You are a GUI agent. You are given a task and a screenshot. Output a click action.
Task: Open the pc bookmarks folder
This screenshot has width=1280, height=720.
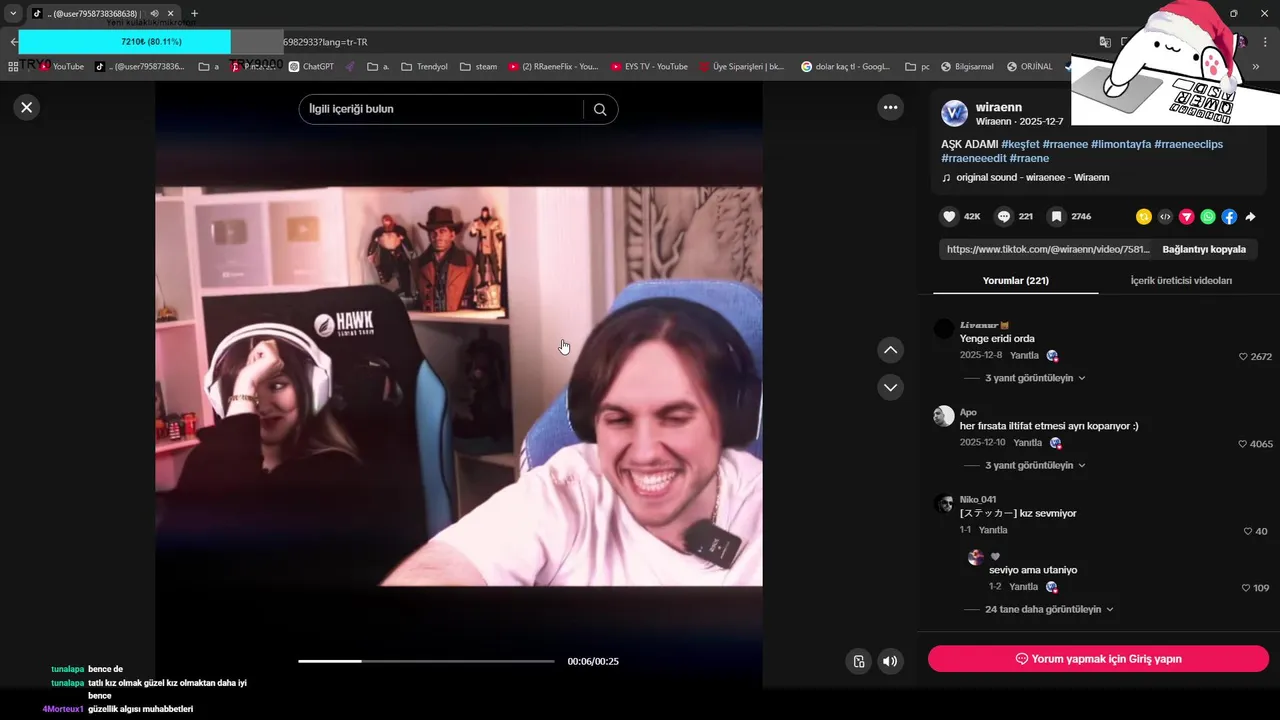[x=917, y=67]
